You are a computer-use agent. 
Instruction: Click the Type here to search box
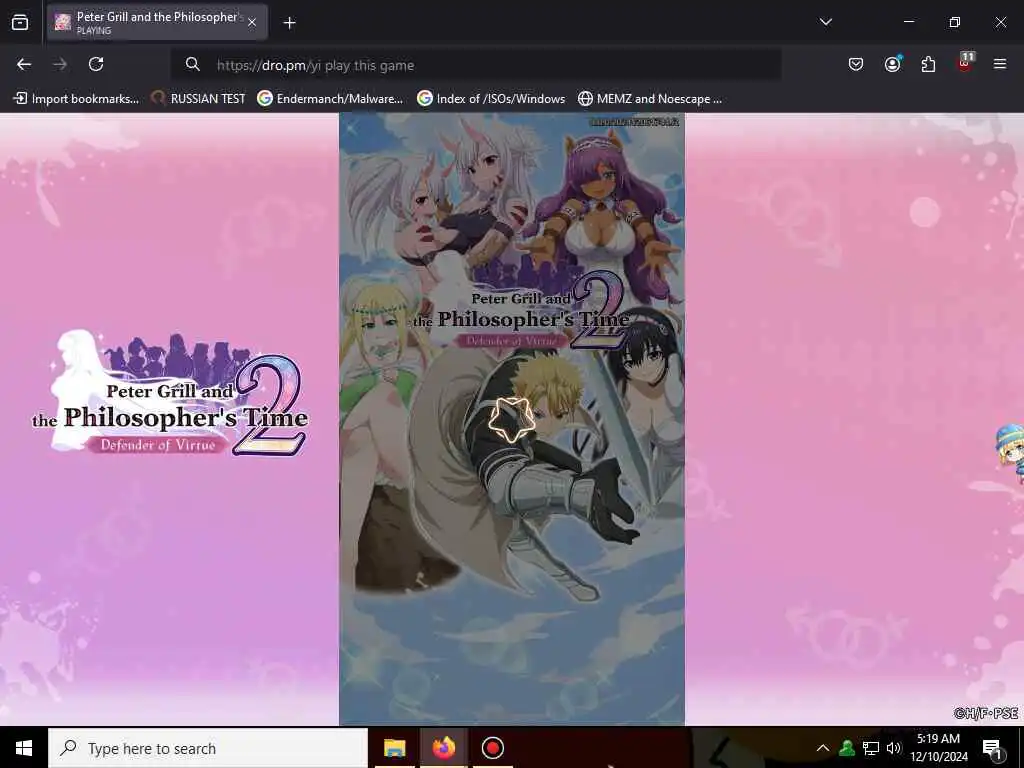click(x=208, y=748)
